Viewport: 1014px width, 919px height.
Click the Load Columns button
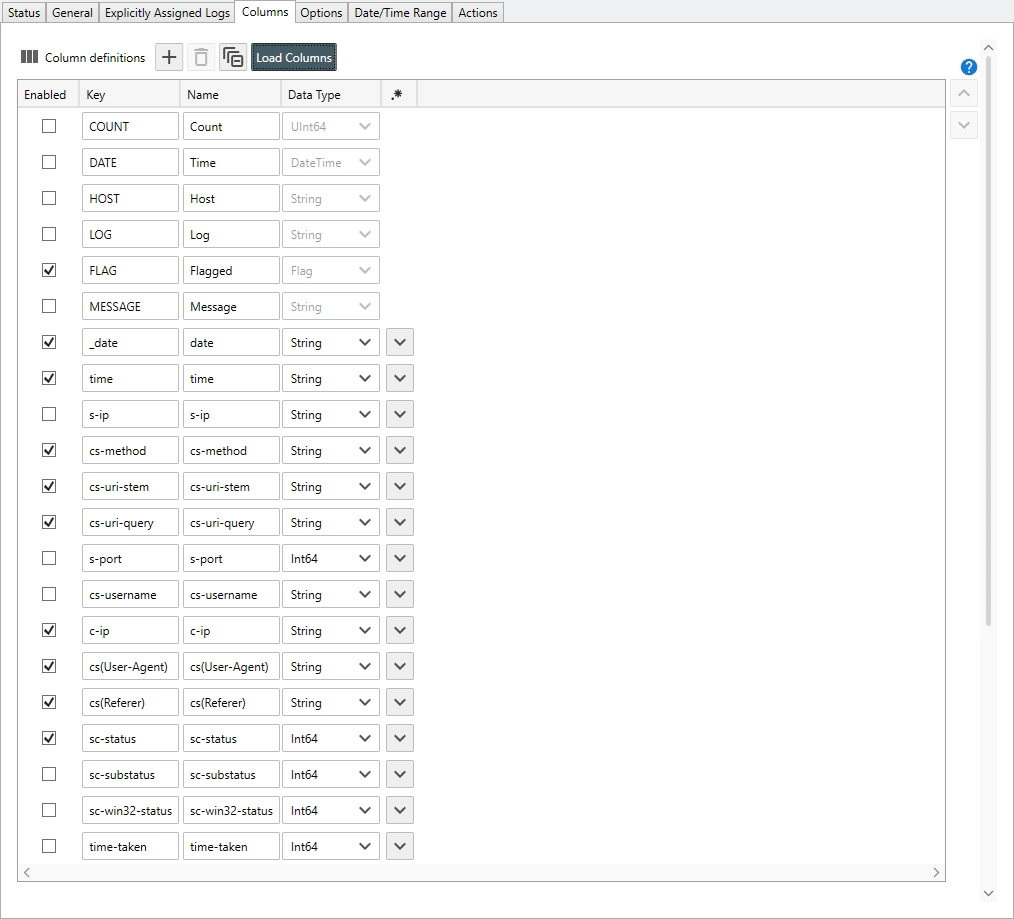tap(294, 58)
